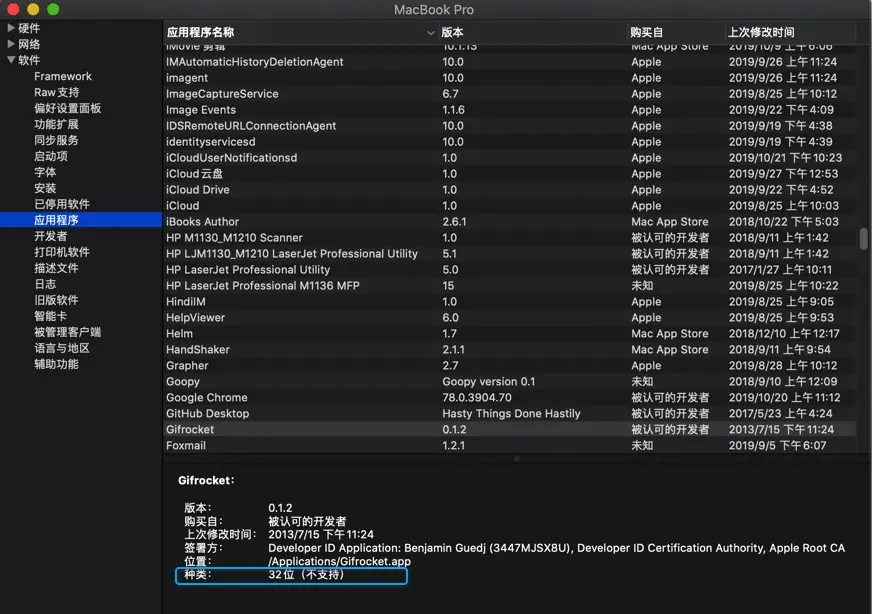Viewport: 872px width, 614px height.
Task: Select the GitHub Desktop row
Action: click(509, 413)
